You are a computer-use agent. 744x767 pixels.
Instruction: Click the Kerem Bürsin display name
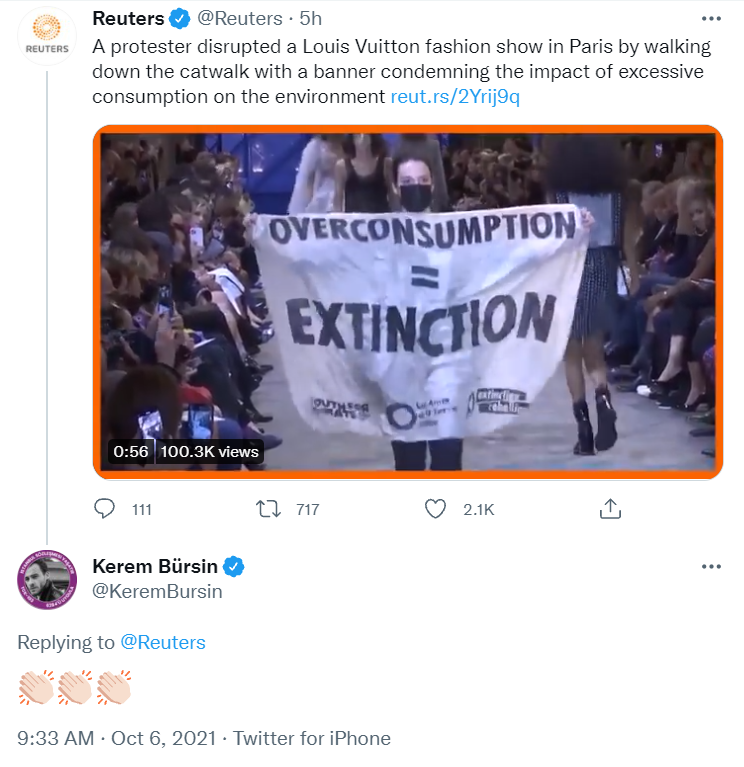155,566
